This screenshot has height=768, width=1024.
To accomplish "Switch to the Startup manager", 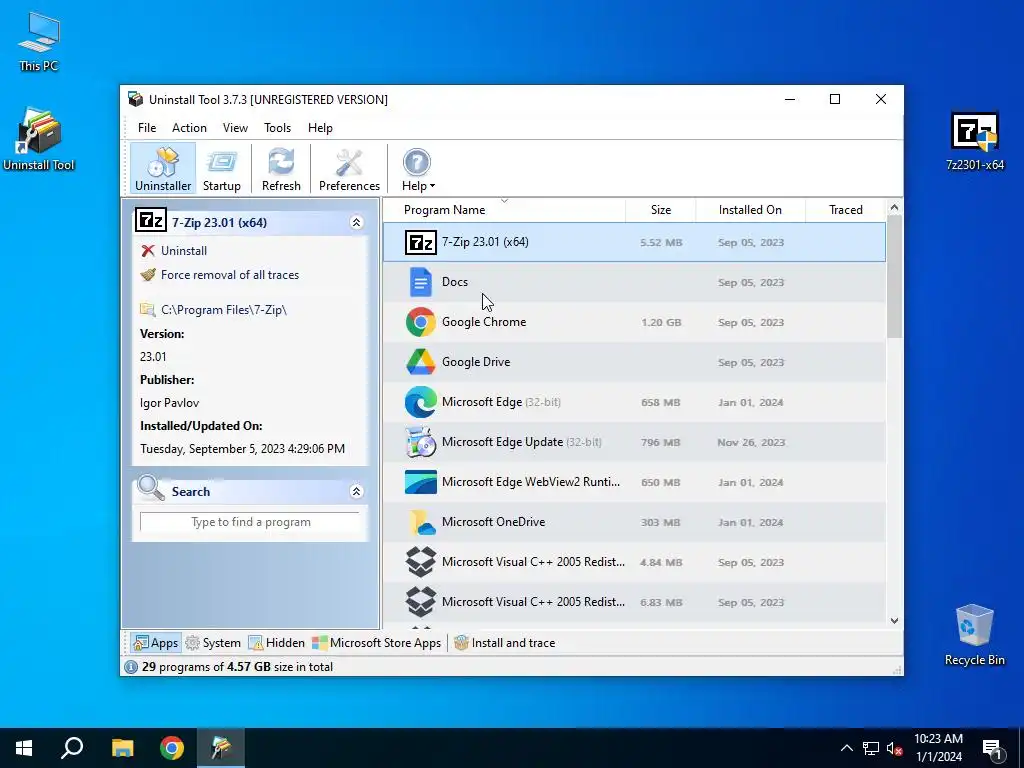I will point(221,169).
